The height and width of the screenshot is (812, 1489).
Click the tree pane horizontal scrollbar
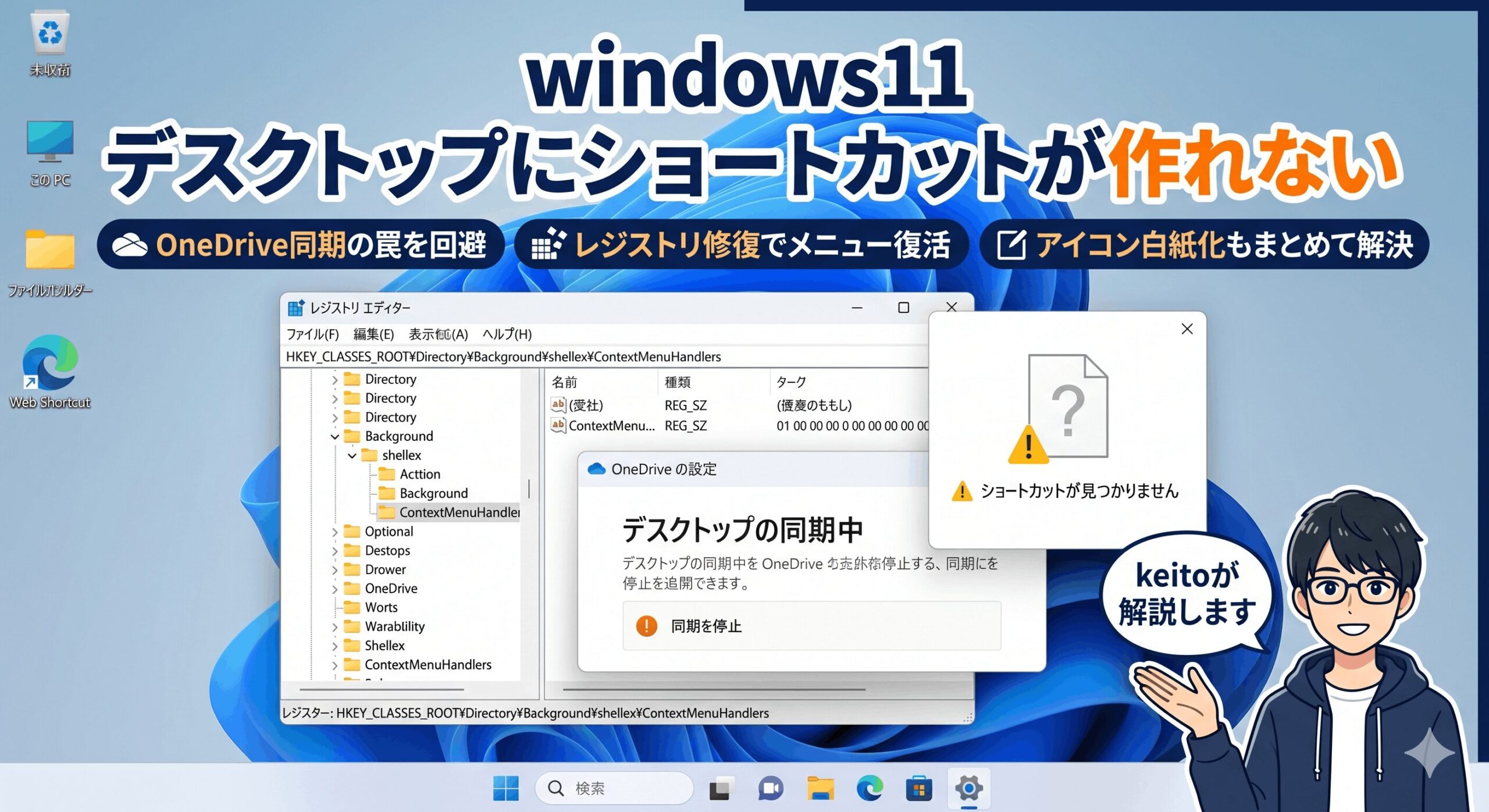pos(382,690)
